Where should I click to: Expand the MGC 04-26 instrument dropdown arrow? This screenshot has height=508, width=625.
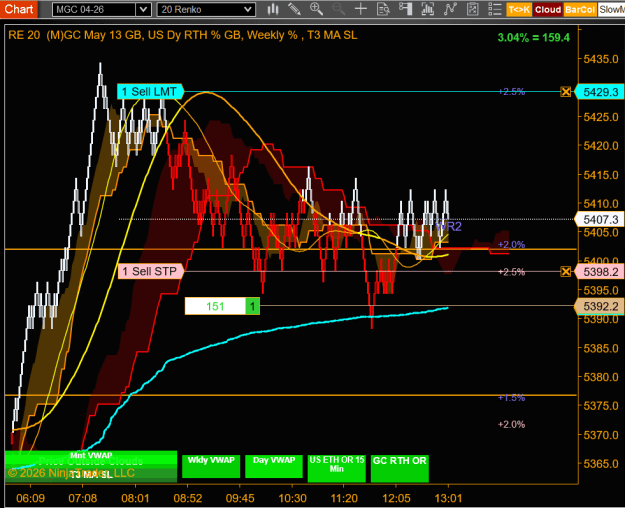(143, 10)
